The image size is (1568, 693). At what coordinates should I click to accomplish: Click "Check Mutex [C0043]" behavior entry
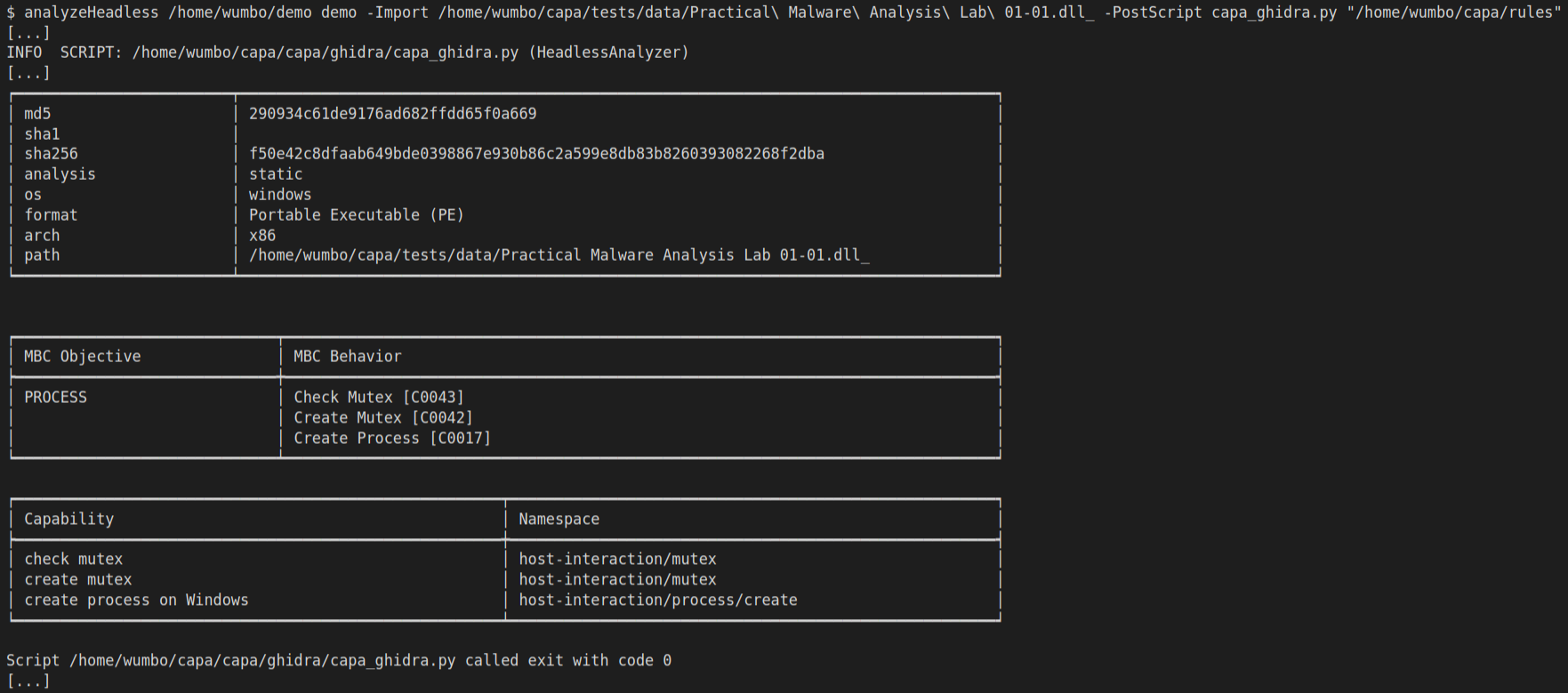(x=378, y=398)
